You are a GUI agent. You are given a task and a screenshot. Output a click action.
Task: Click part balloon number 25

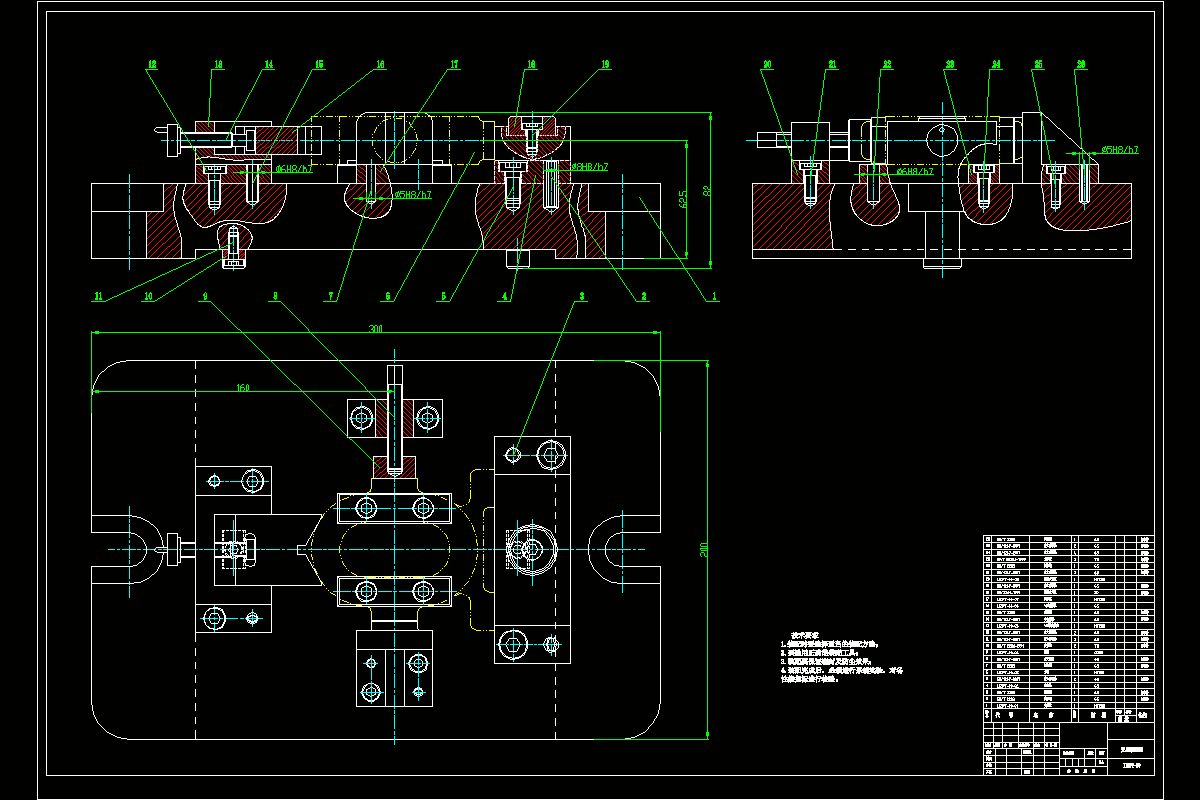coord(1038,65)
